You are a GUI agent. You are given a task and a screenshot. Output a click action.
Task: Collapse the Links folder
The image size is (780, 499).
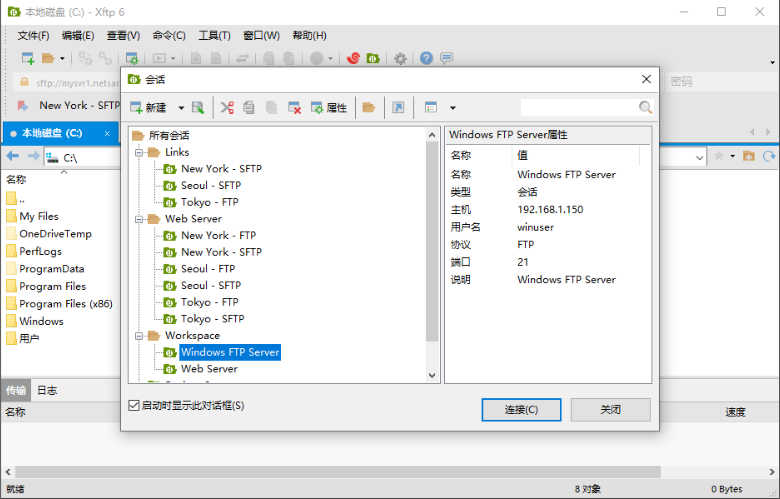[139, 152]
